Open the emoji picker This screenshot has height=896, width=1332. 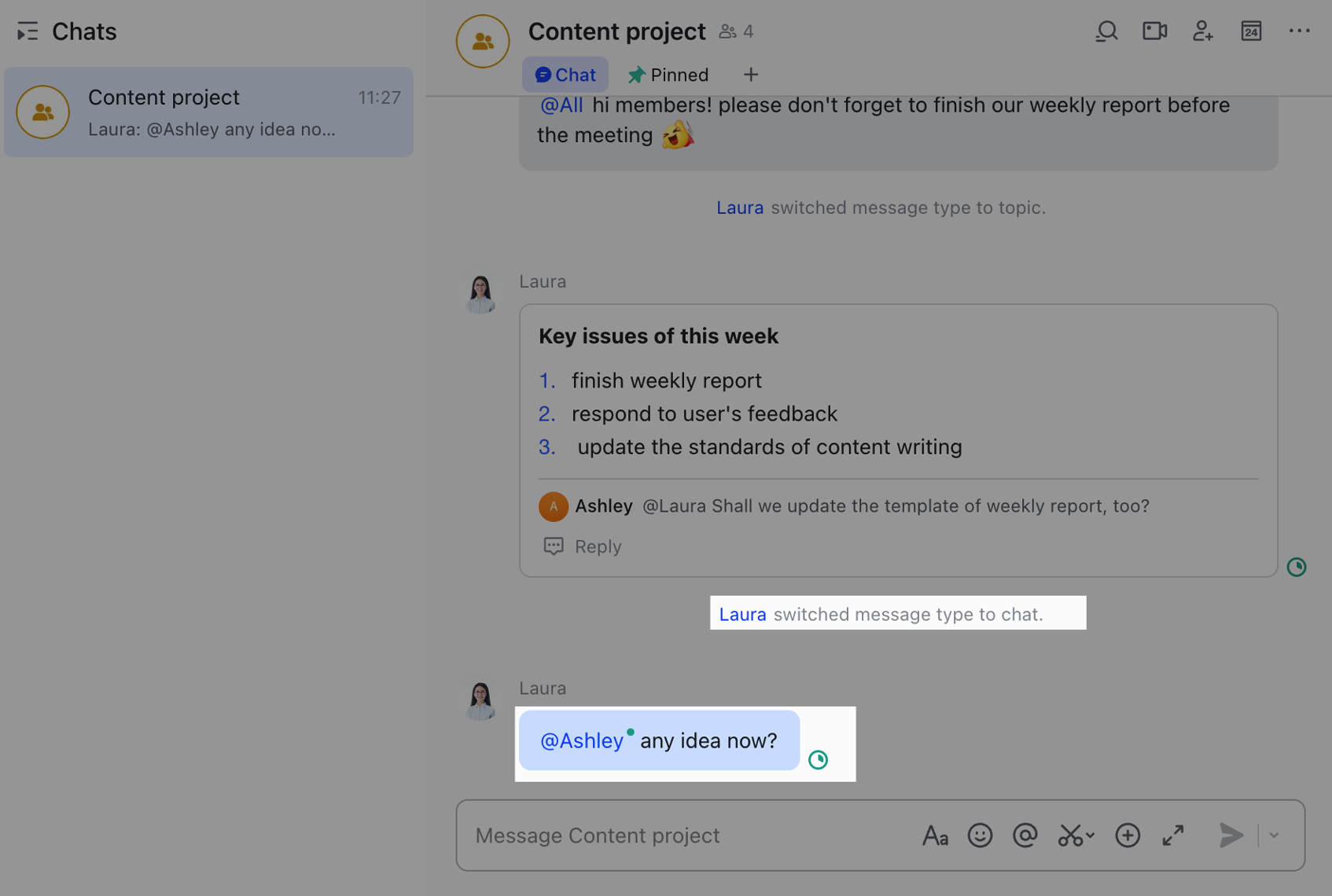(980, 835)
